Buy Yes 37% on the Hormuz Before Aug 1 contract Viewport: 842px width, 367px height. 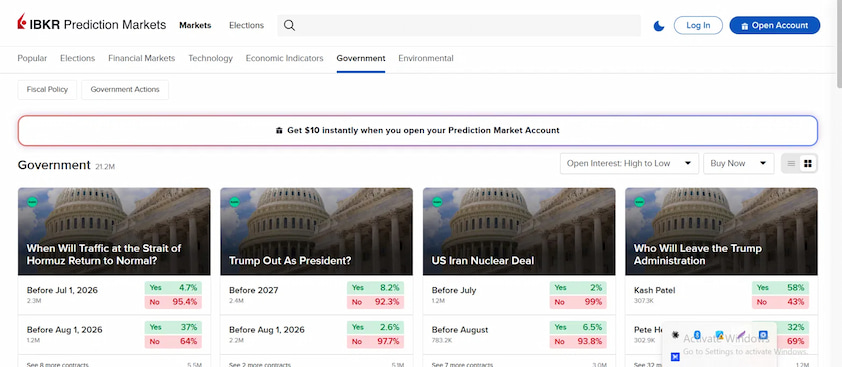173,327
